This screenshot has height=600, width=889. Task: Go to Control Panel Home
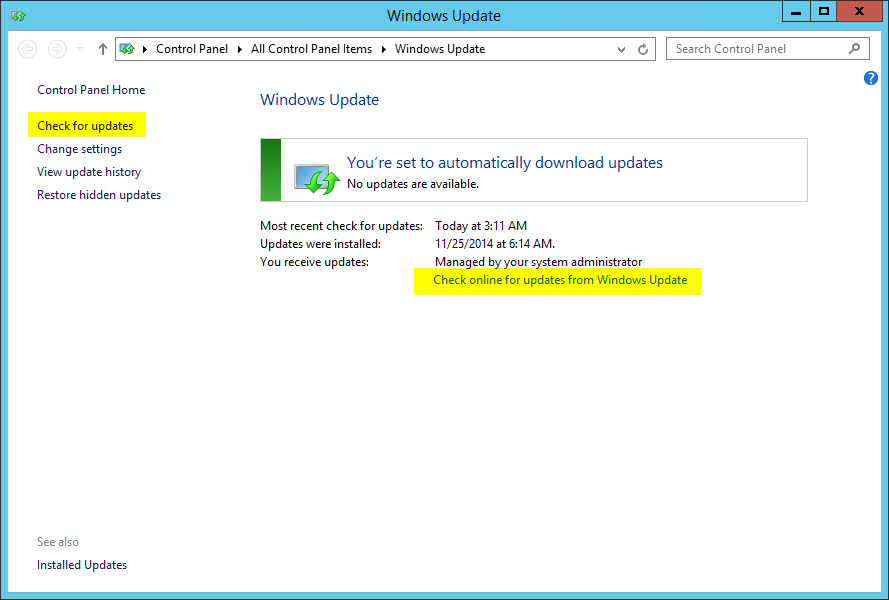click(x=91, y=90)
